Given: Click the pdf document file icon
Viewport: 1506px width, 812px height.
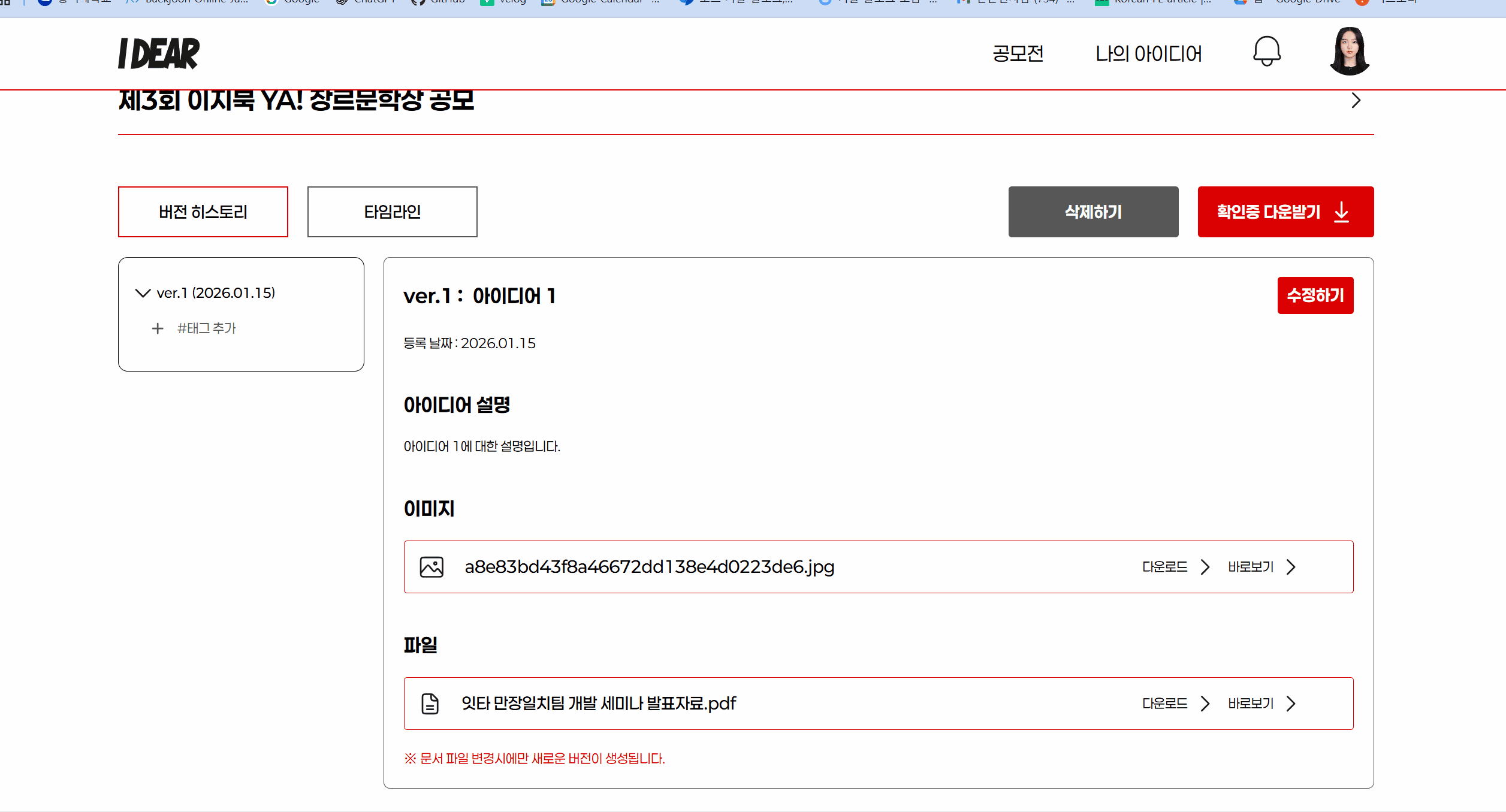Looking at the screenshot, I should (x=430, y=704).
